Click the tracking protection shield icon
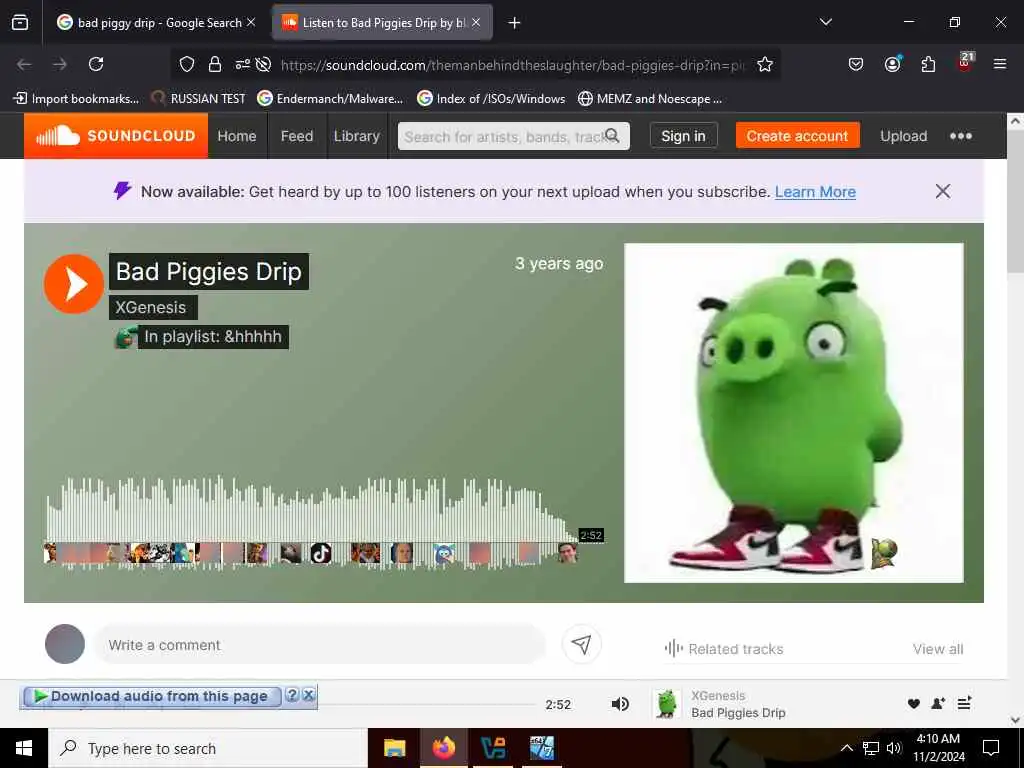The image size is (1024, 768). point(187,64)
